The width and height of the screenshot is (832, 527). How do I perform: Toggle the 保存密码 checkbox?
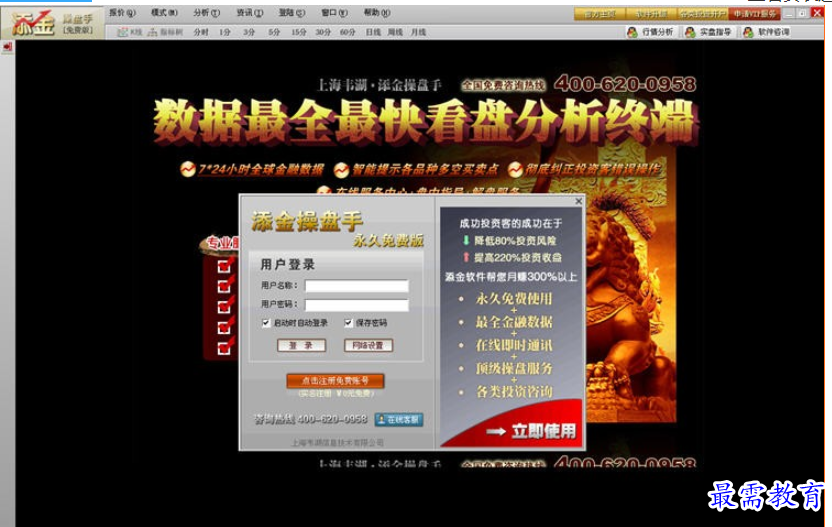pos(348,323)
